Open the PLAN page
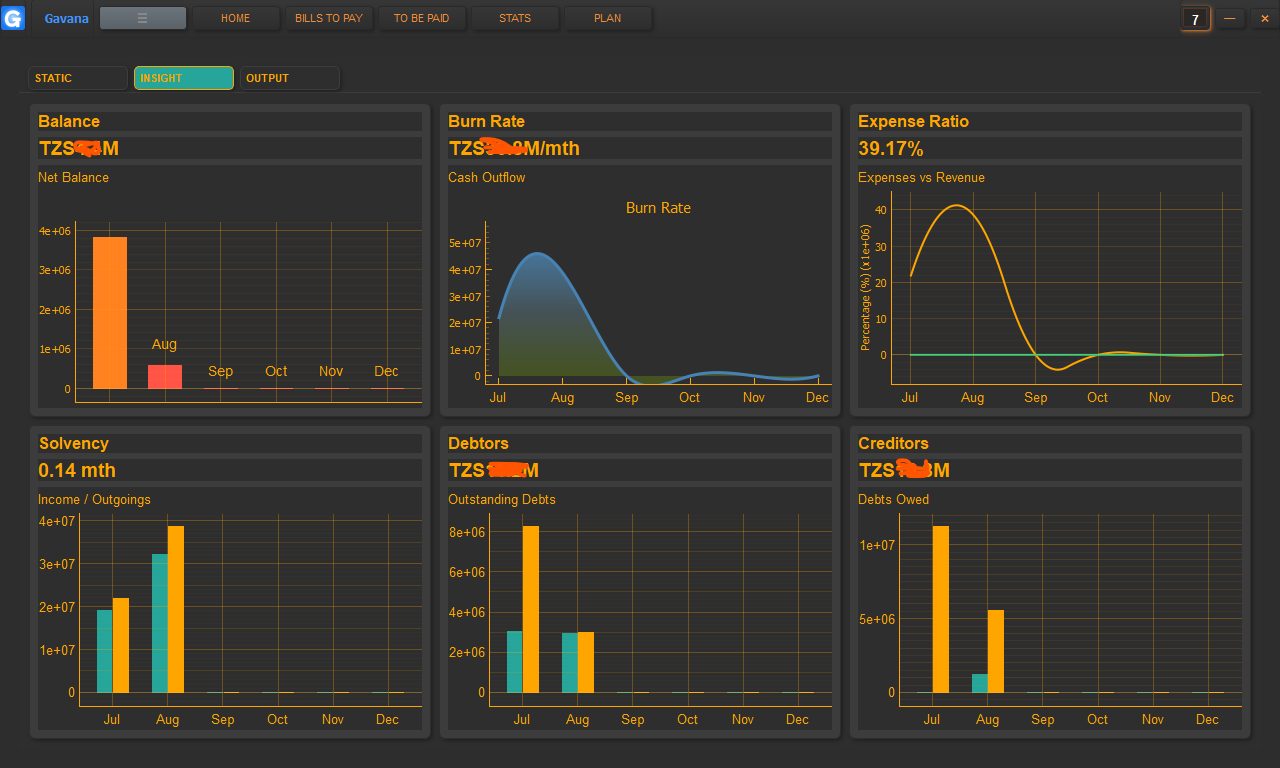 [x=608, y=18]
